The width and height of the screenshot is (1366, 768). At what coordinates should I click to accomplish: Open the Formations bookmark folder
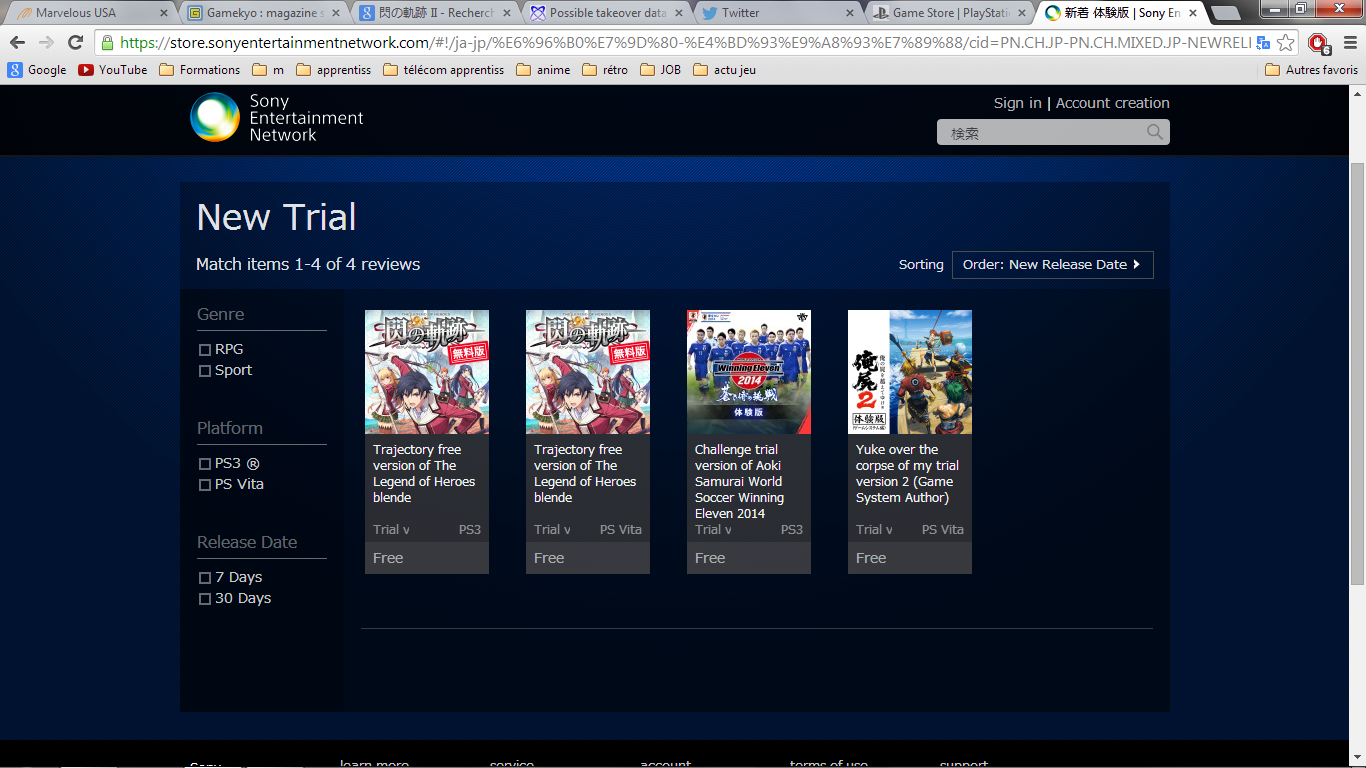click(x=199, y=70)
